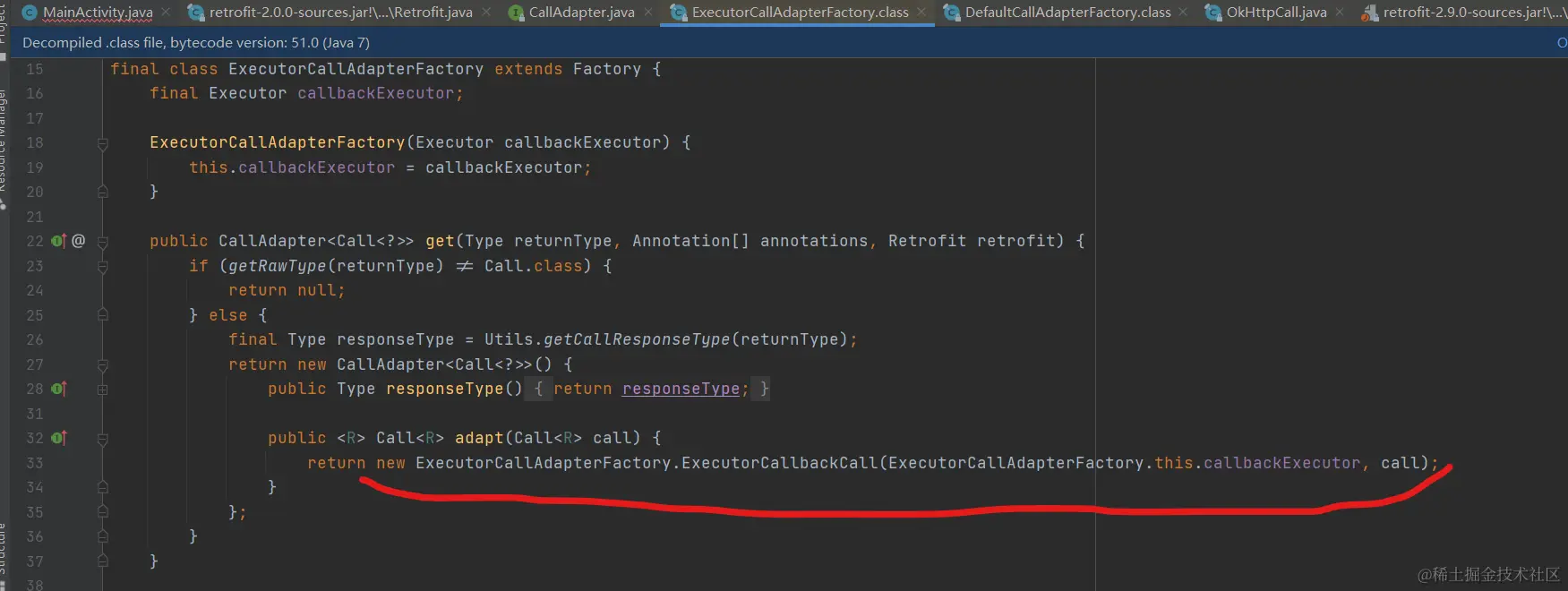This screenshot has width=1568, height=591.
Task: Click the fold end marker at line 35
Action: pyautogui.click(x=102, y=512)
